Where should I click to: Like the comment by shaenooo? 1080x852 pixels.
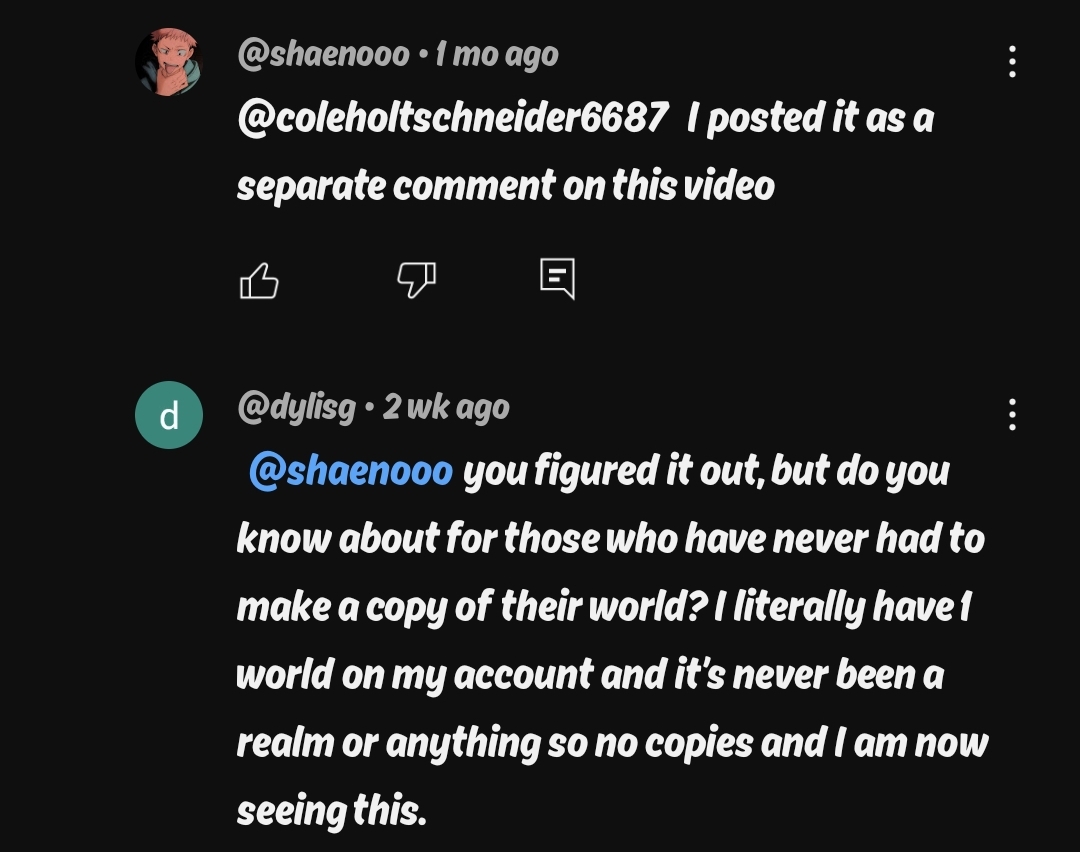(x=259, y=281)
